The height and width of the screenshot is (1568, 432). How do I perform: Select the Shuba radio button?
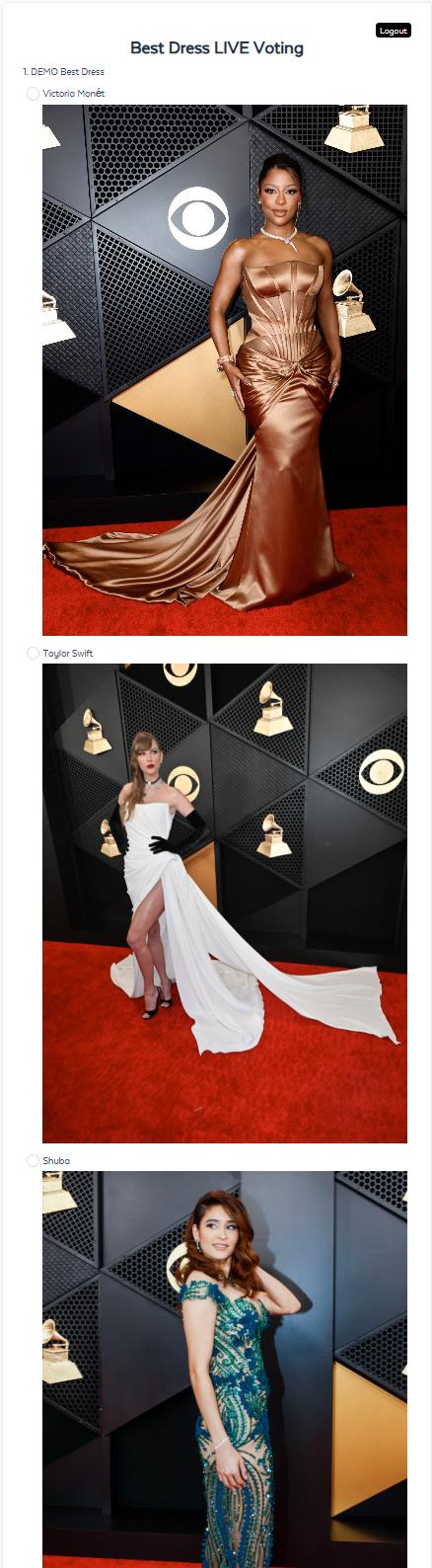click(33, 1161)
